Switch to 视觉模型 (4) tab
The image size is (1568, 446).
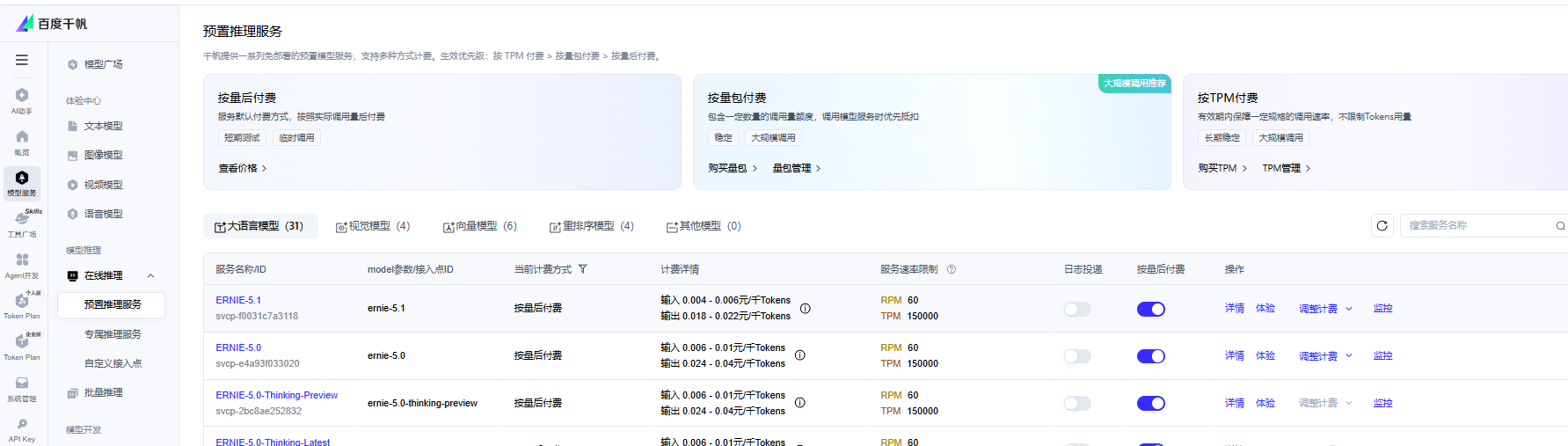pos(373,226)
